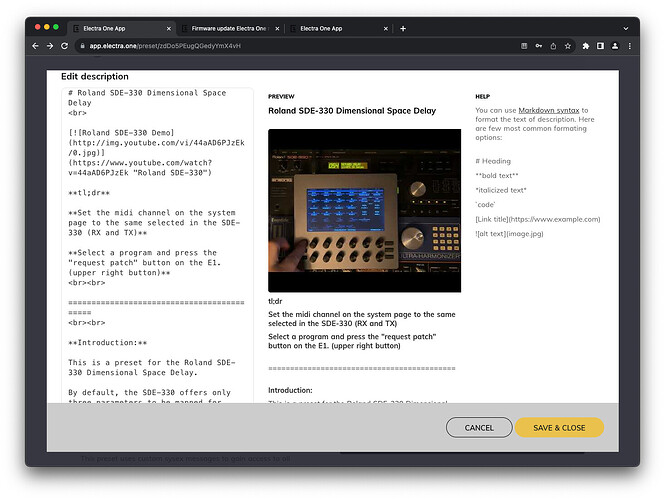Click the '![alt text](image.jpg)' help example
The image size is (665, 500).
tap(509, 234)
